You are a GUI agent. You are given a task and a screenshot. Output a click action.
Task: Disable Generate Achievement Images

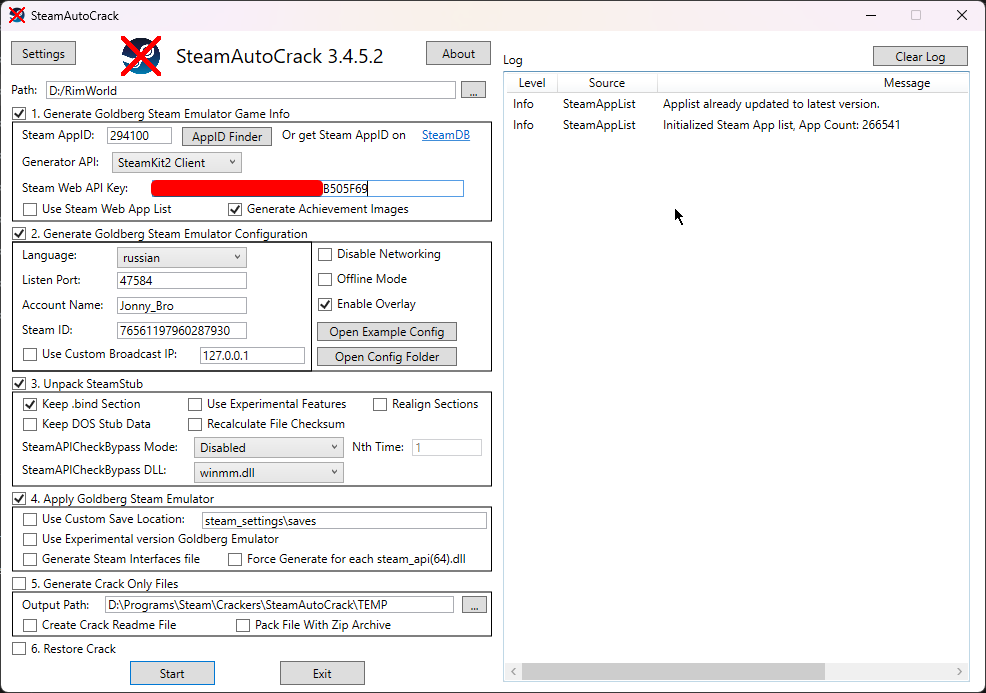coord(235,209)
